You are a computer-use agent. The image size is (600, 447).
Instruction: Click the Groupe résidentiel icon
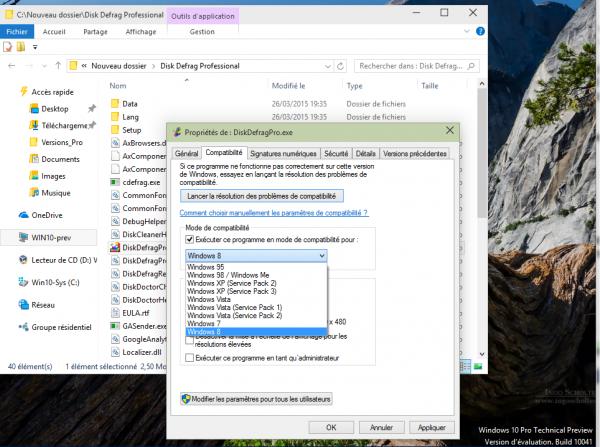(23, 327)
